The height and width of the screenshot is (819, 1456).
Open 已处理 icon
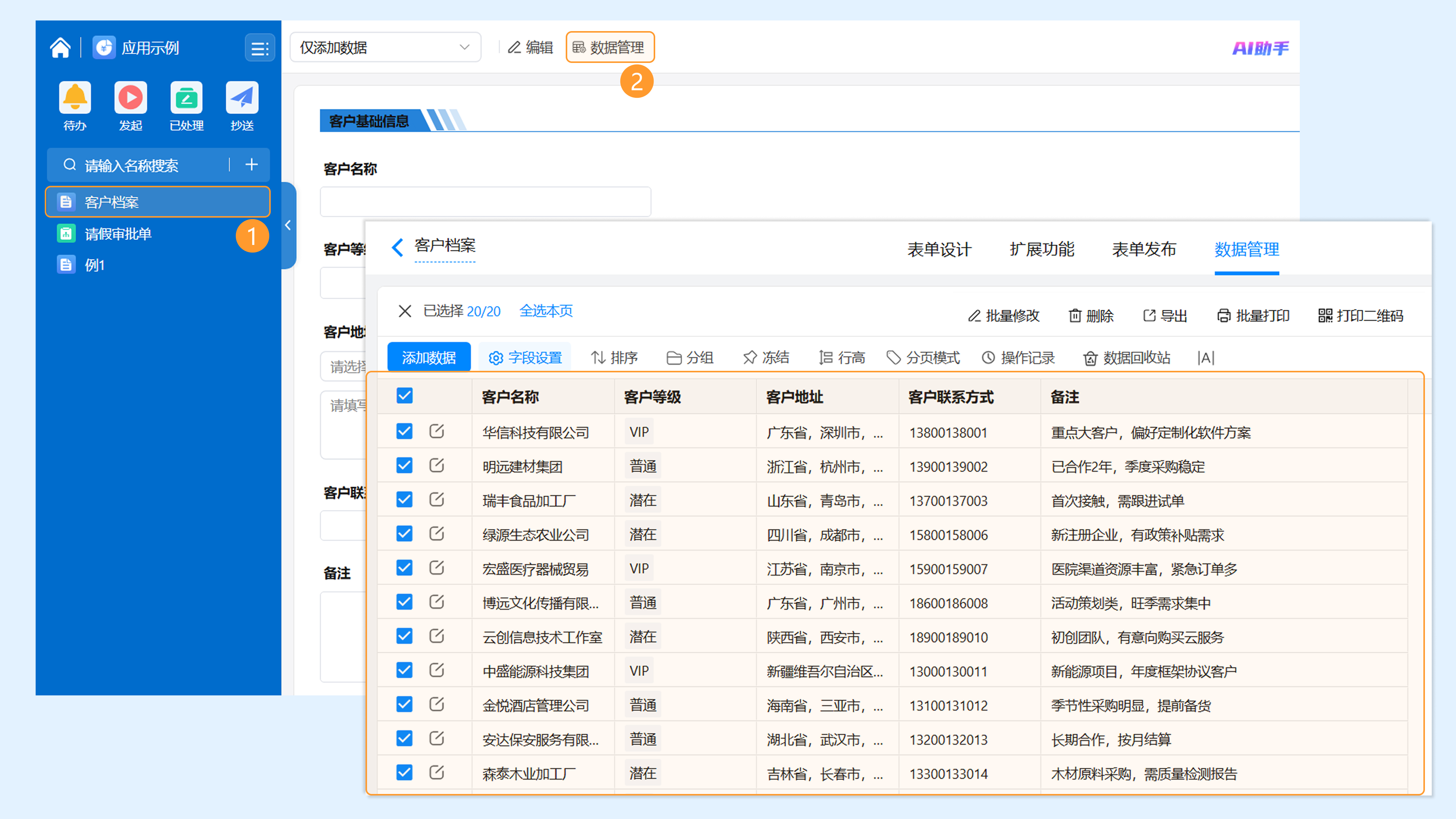click(187, 98)
